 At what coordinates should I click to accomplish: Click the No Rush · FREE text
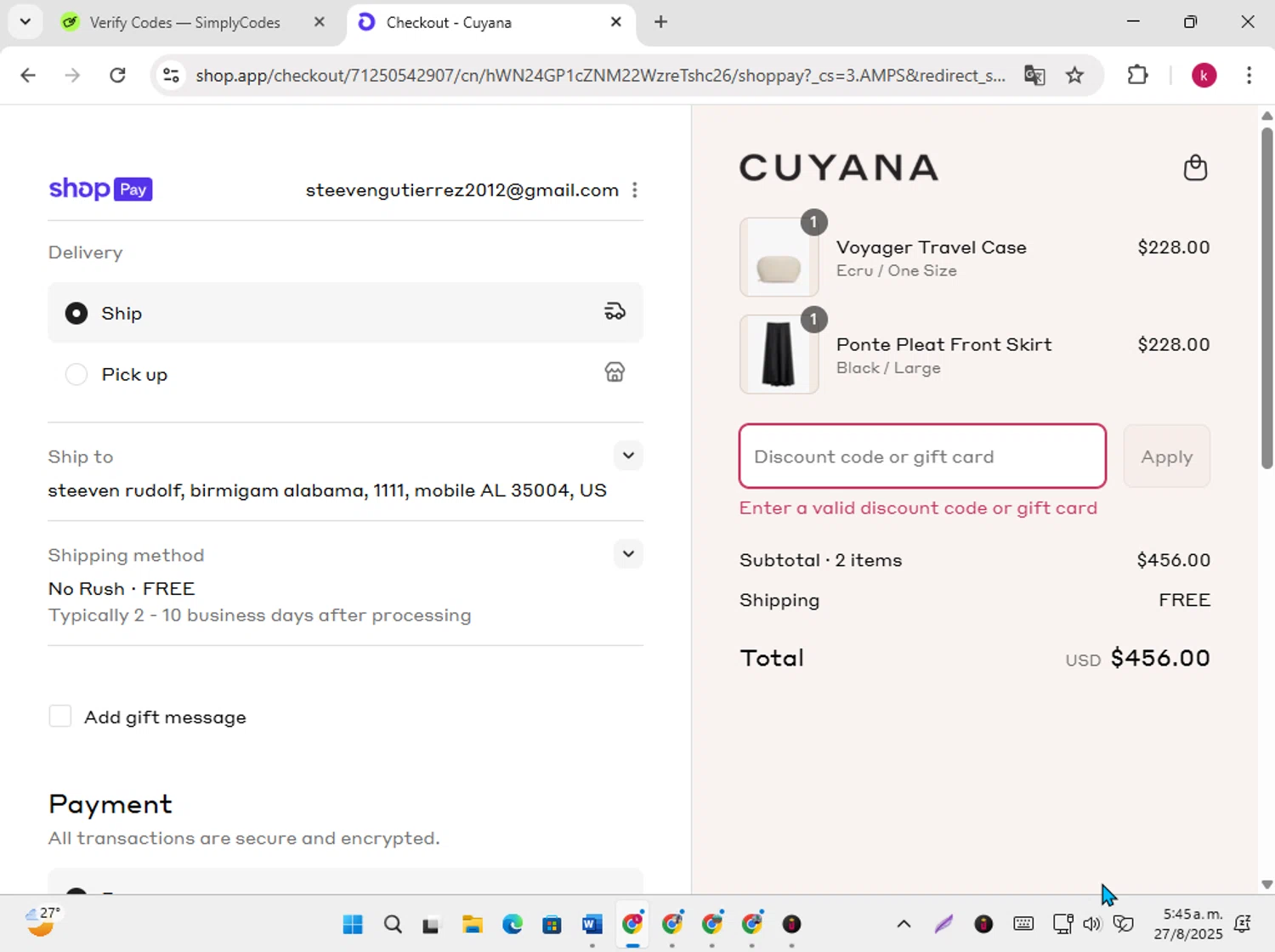(x=122, y=588)
